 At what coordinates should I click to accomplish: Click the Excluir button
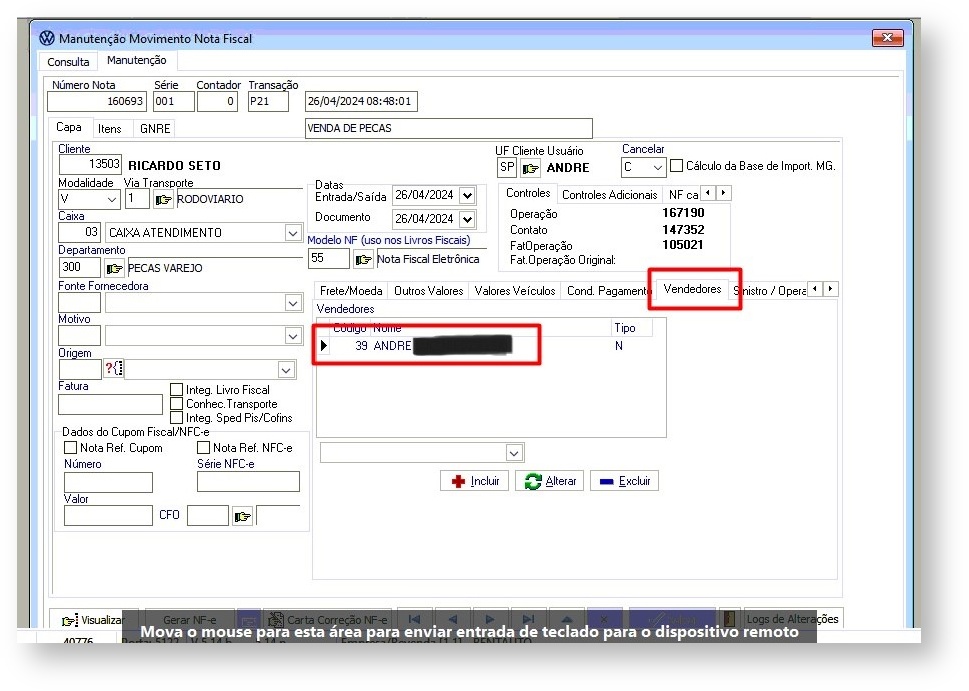click(624, 481)
